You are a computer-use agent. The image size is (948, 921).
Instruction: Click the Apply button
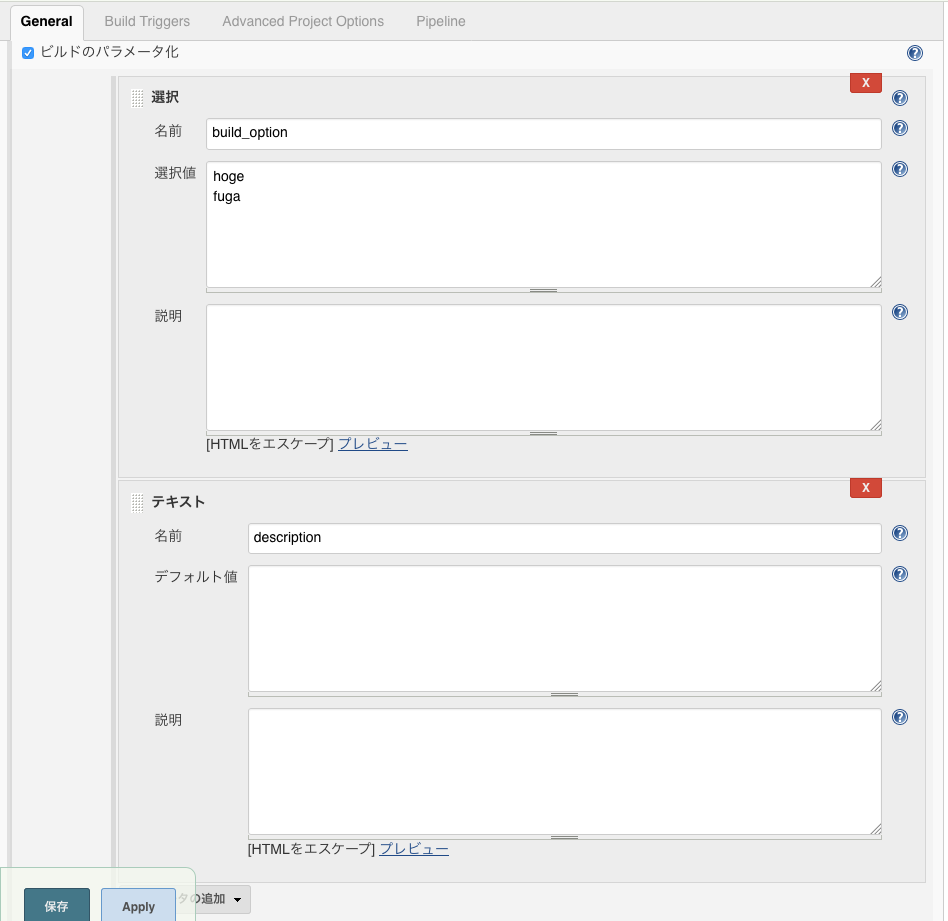[x=138, y=906]
